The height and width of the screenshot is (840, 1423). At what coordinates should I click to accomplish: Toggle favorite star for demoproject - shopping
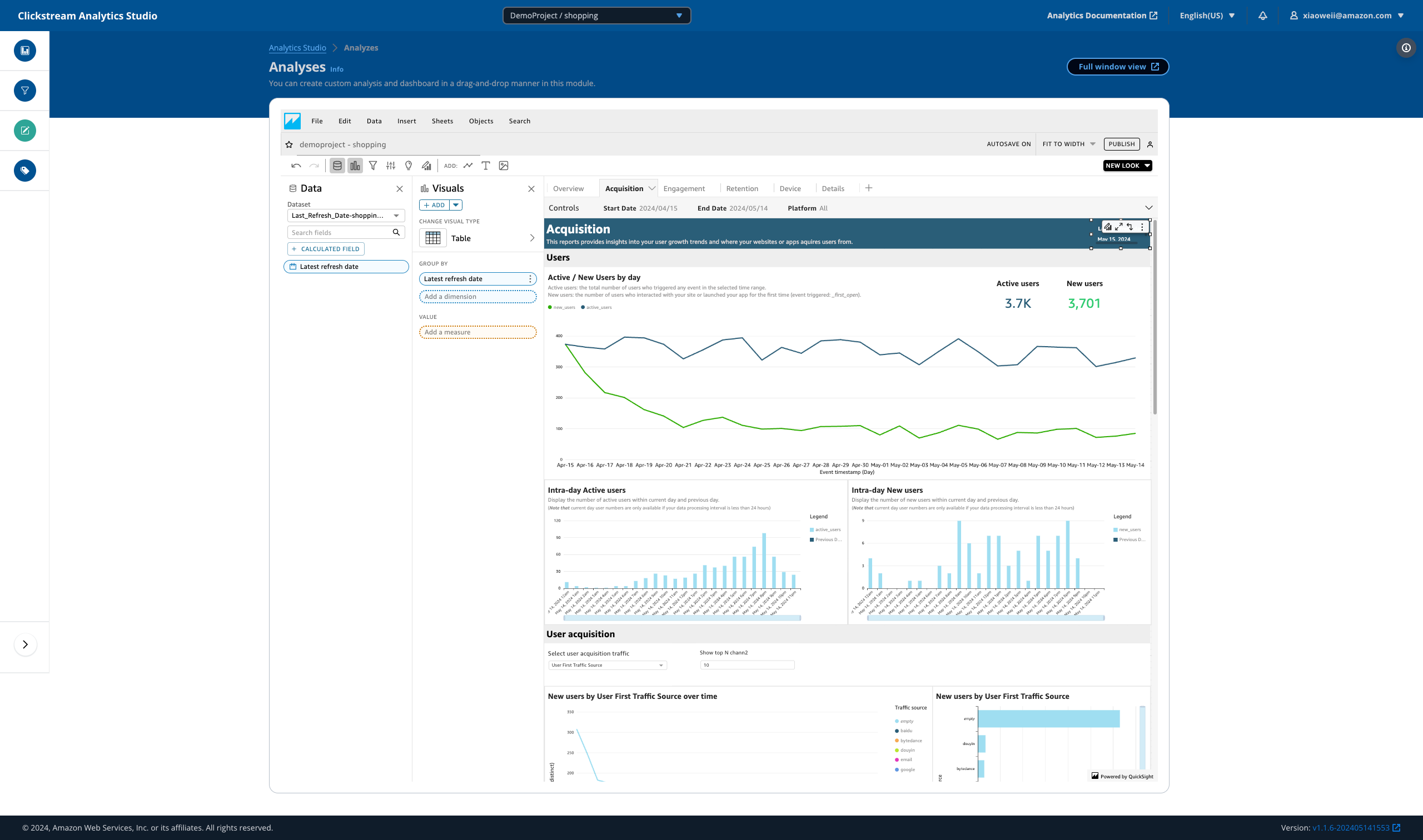click(x=290, y=145)
